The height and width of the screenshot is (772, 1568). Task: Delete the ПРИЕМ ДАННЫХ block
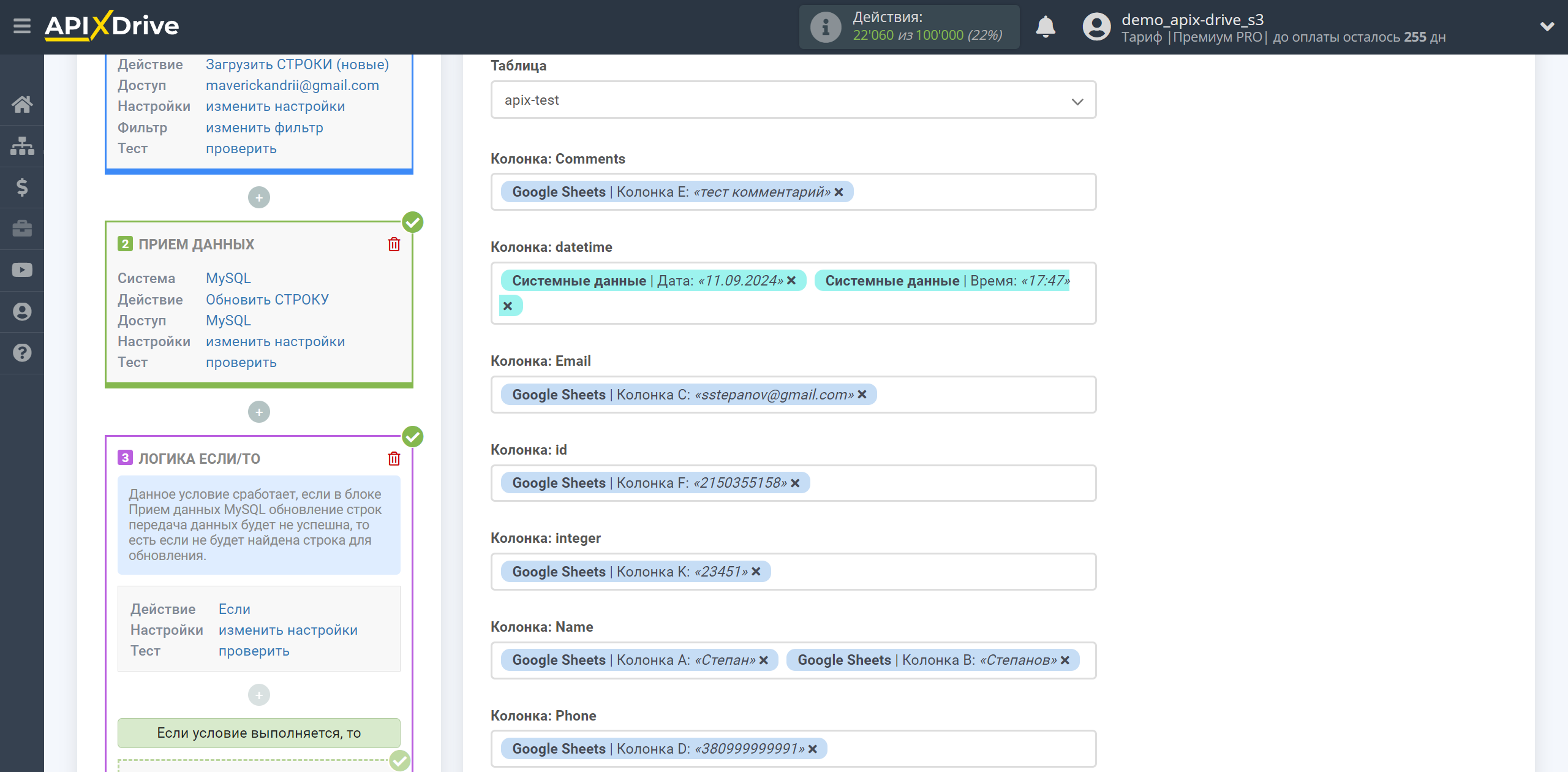[394, 244]
